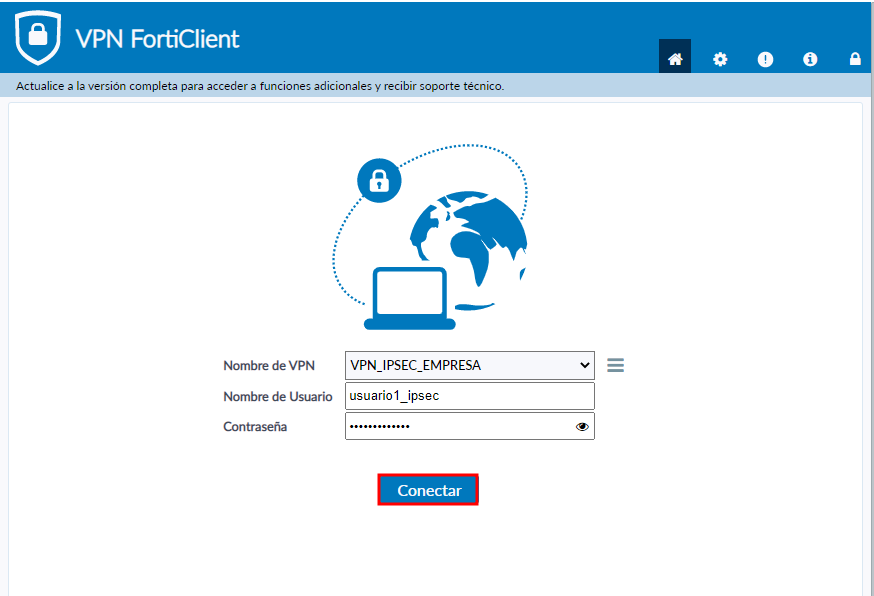Click the Contraseña label
The image size is (874, 596).
point(255,427)
